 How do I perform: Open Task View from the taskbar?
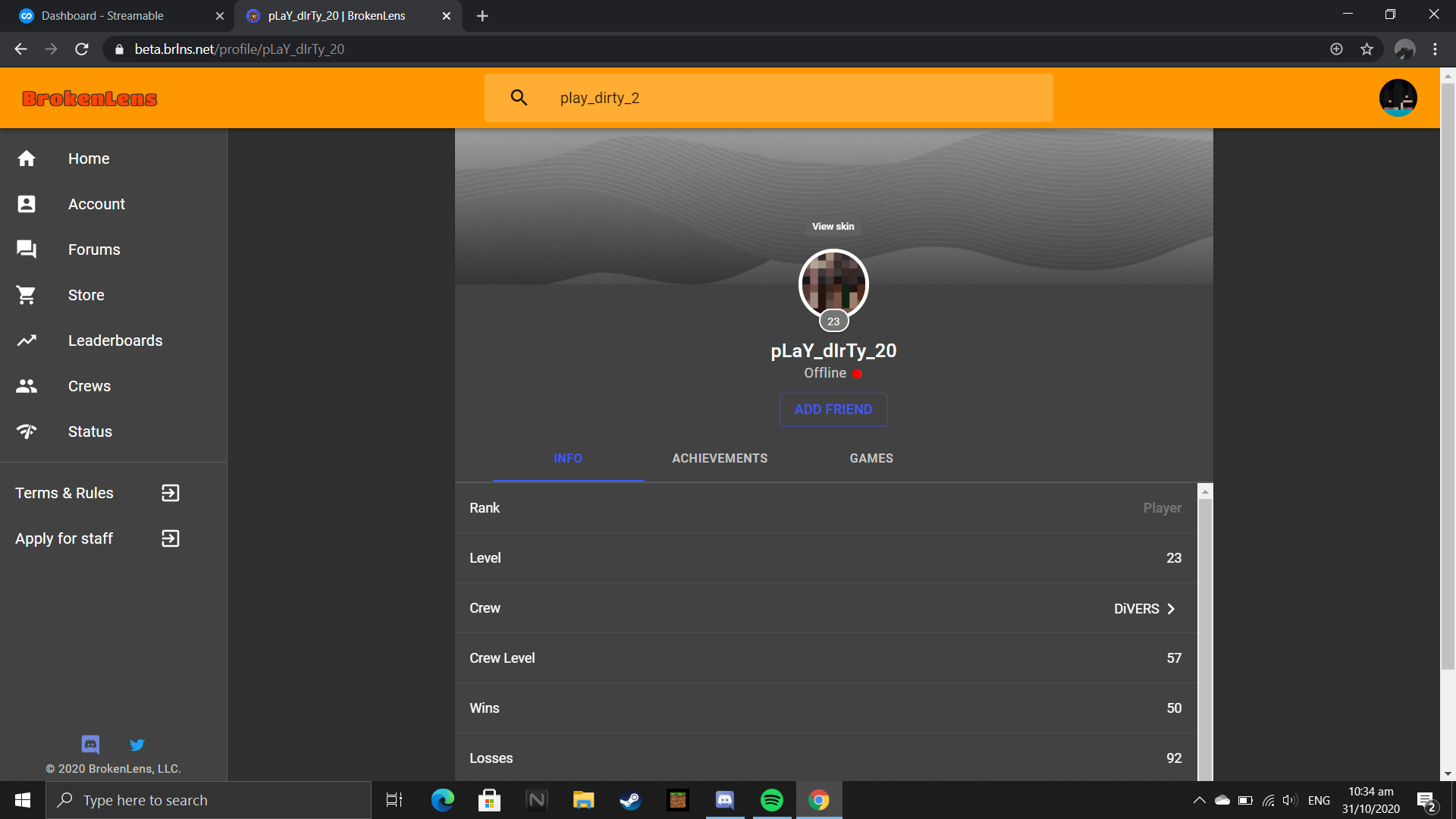[394, 800]
